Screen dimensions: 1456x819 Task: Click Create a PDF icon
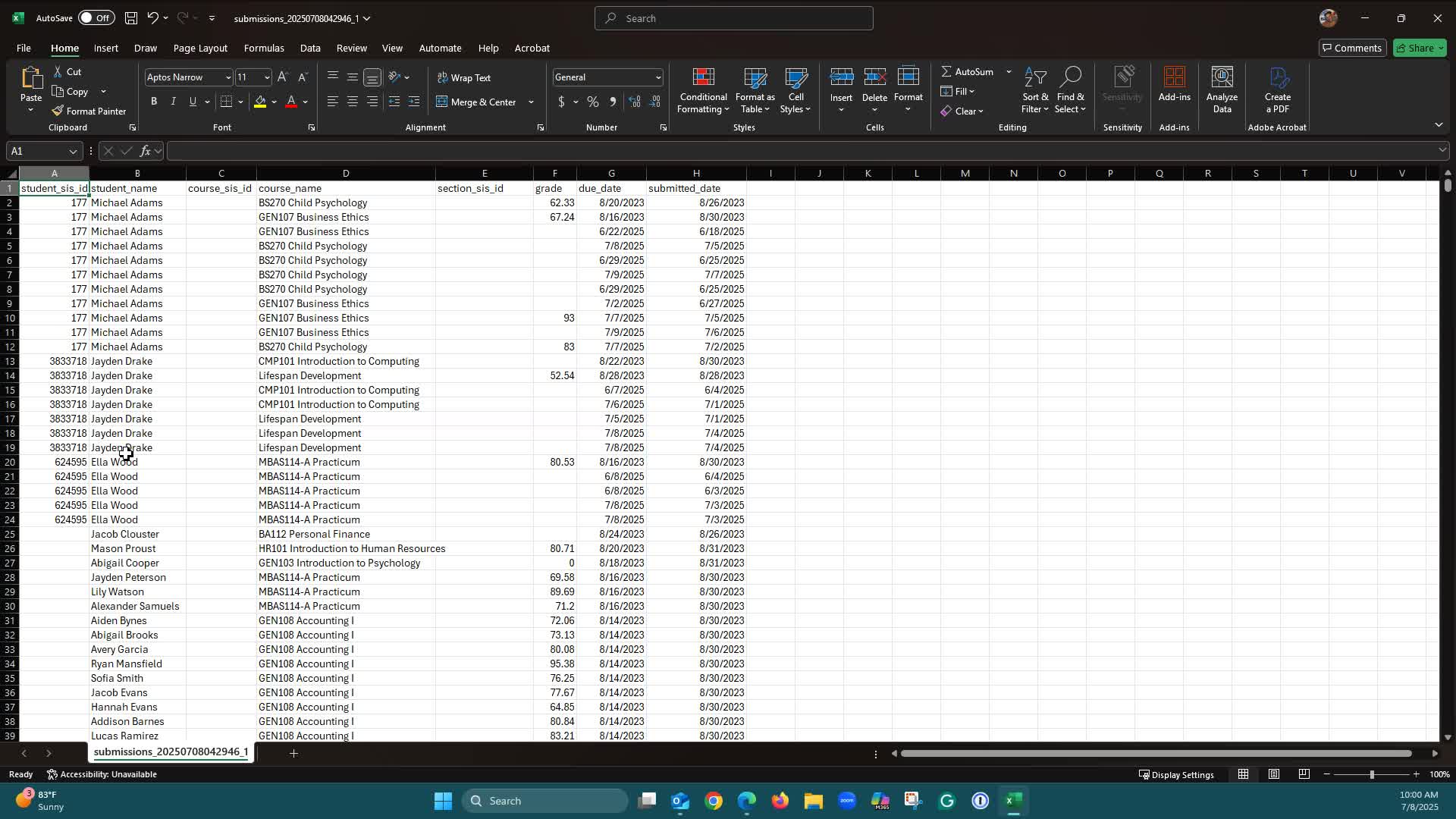point(1277,90)
